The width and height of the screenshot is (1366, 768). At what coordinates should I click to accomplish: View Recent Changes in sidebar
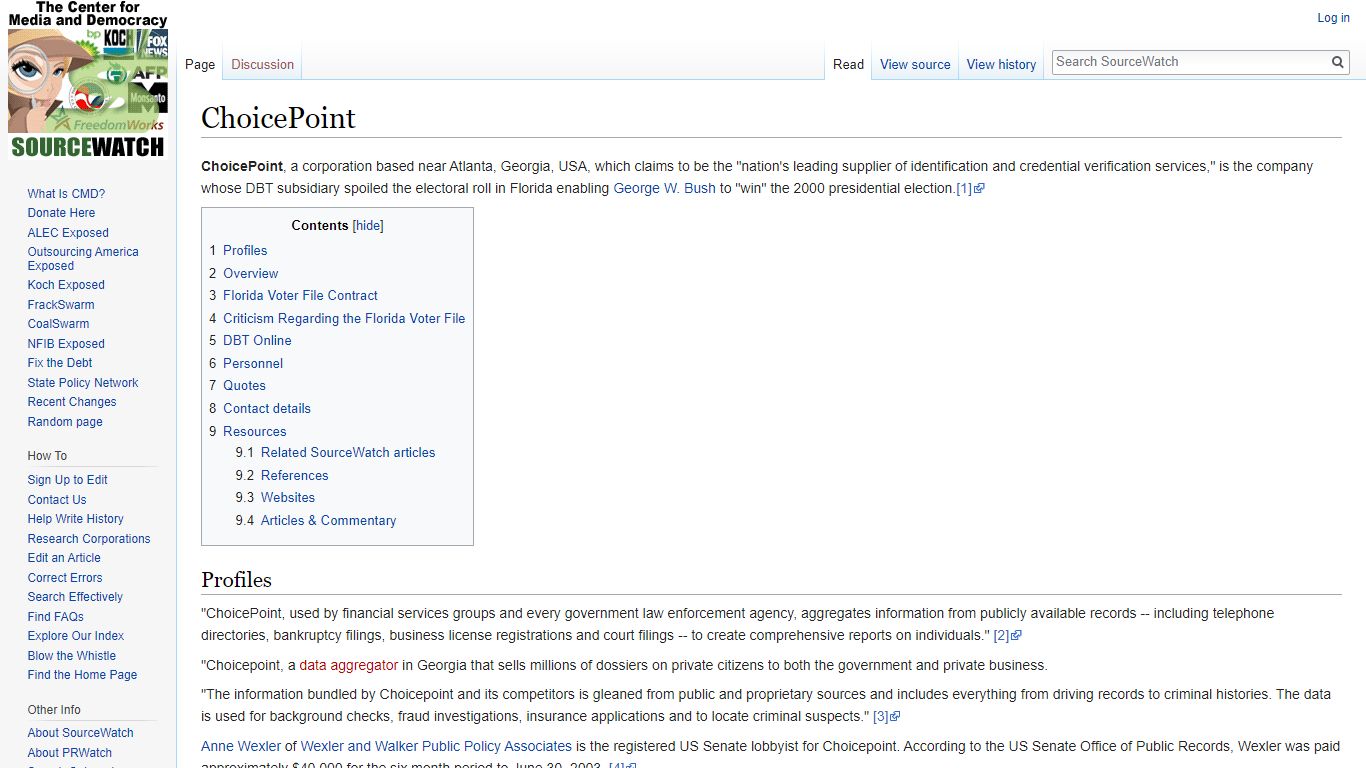(72, 402)
